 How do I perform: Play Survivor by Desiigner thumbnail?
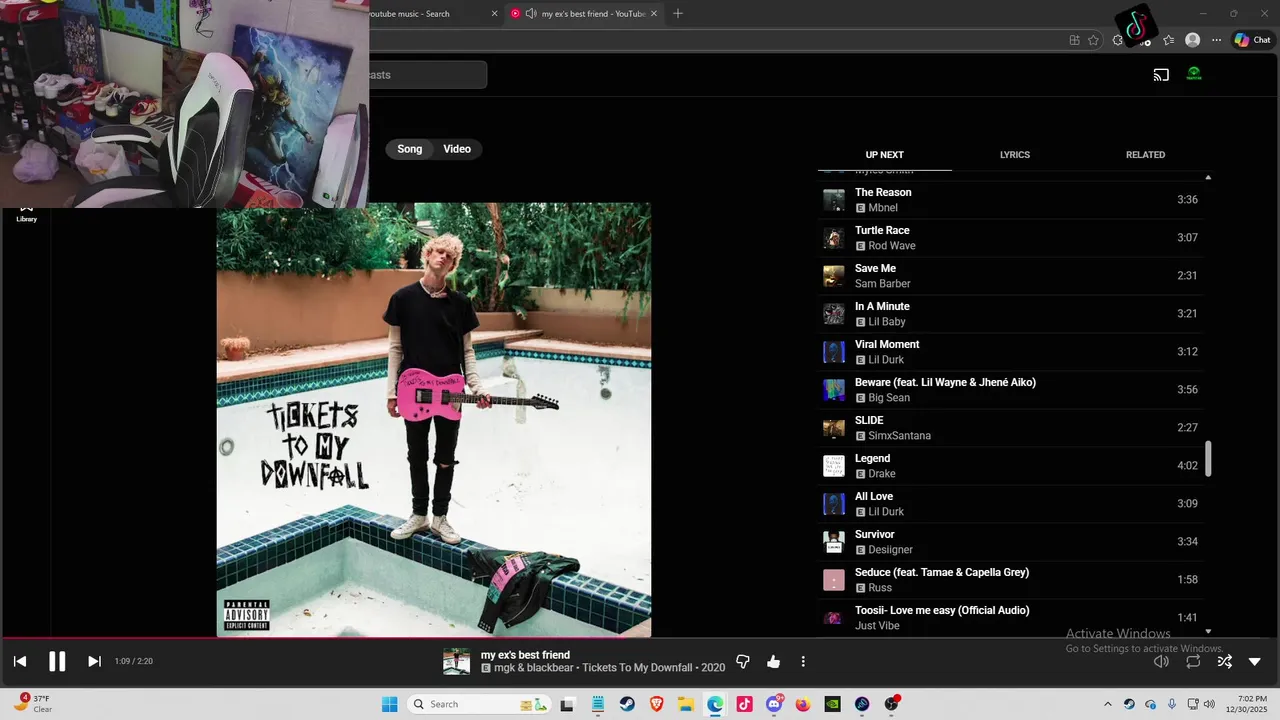(833, 542)
